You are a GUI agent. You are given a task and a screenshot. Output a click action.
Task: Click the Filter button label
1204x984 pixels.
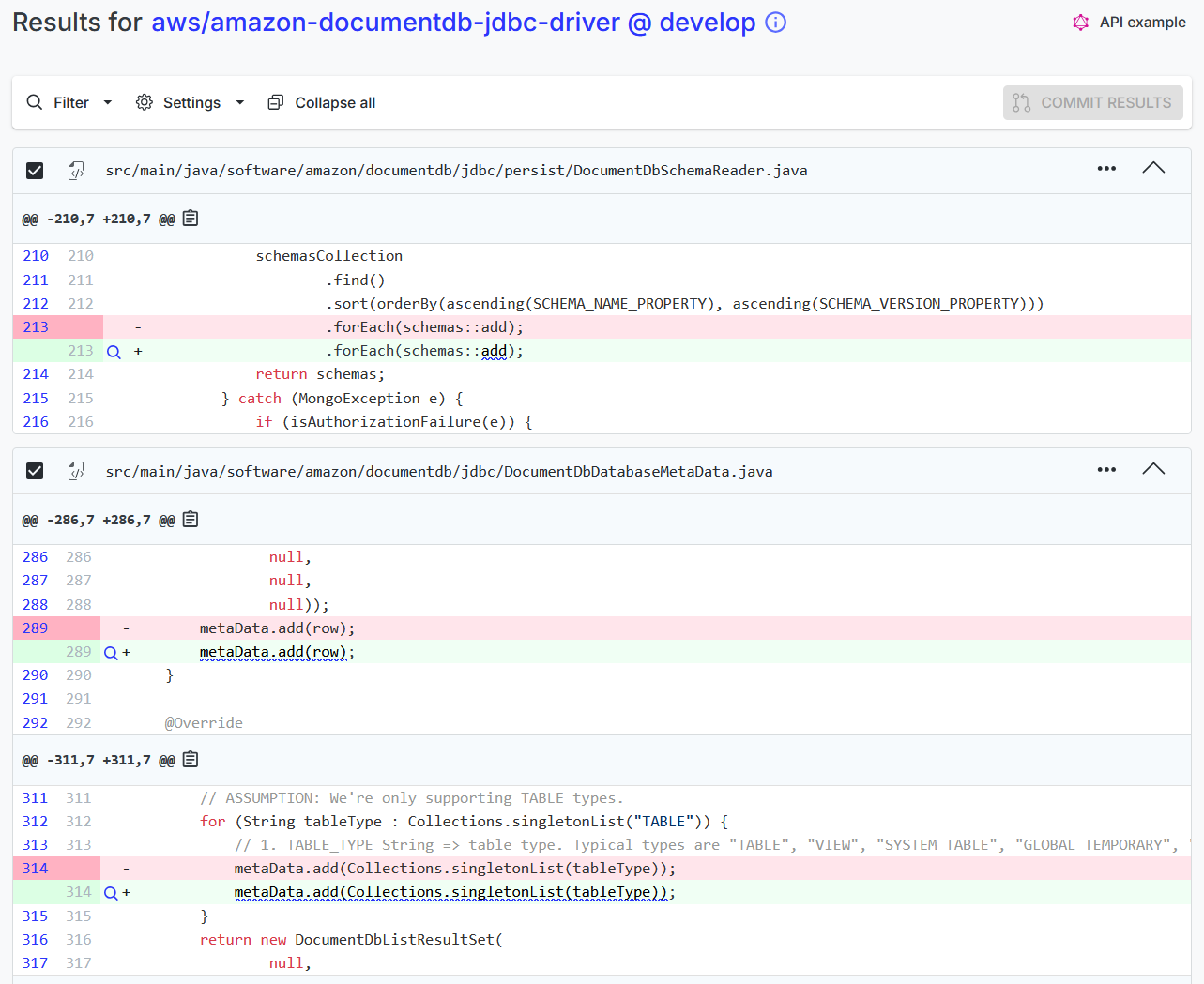pyautogui.click(x=71, y=102)
